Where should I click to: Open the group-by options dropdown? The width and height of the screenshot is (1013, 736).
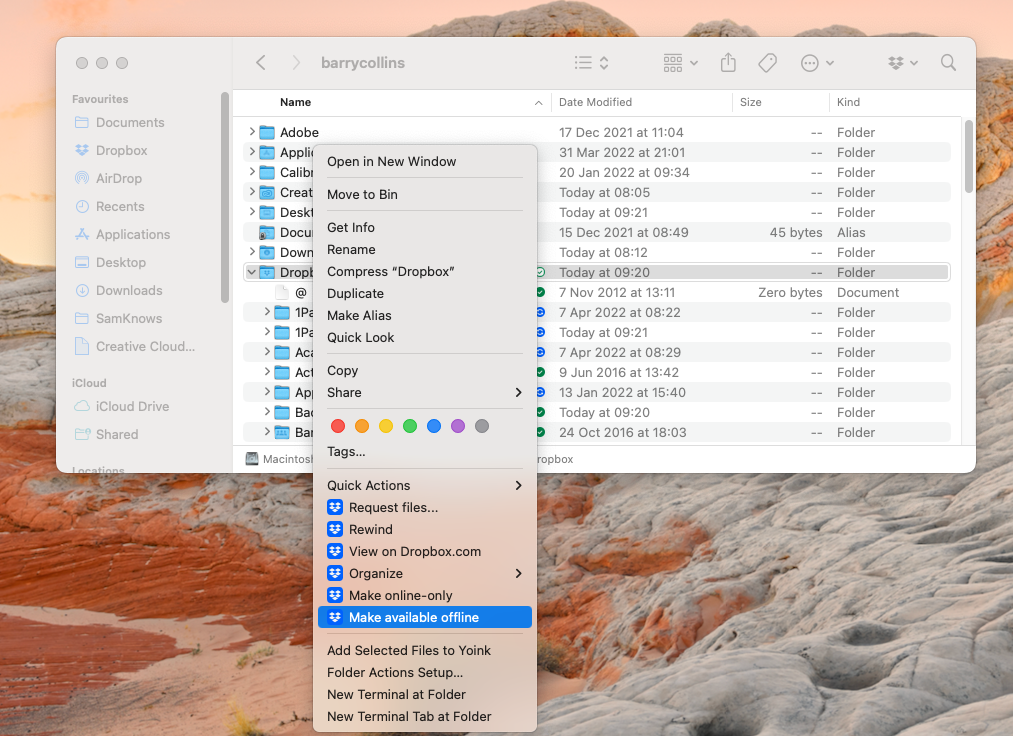[680, 63]
